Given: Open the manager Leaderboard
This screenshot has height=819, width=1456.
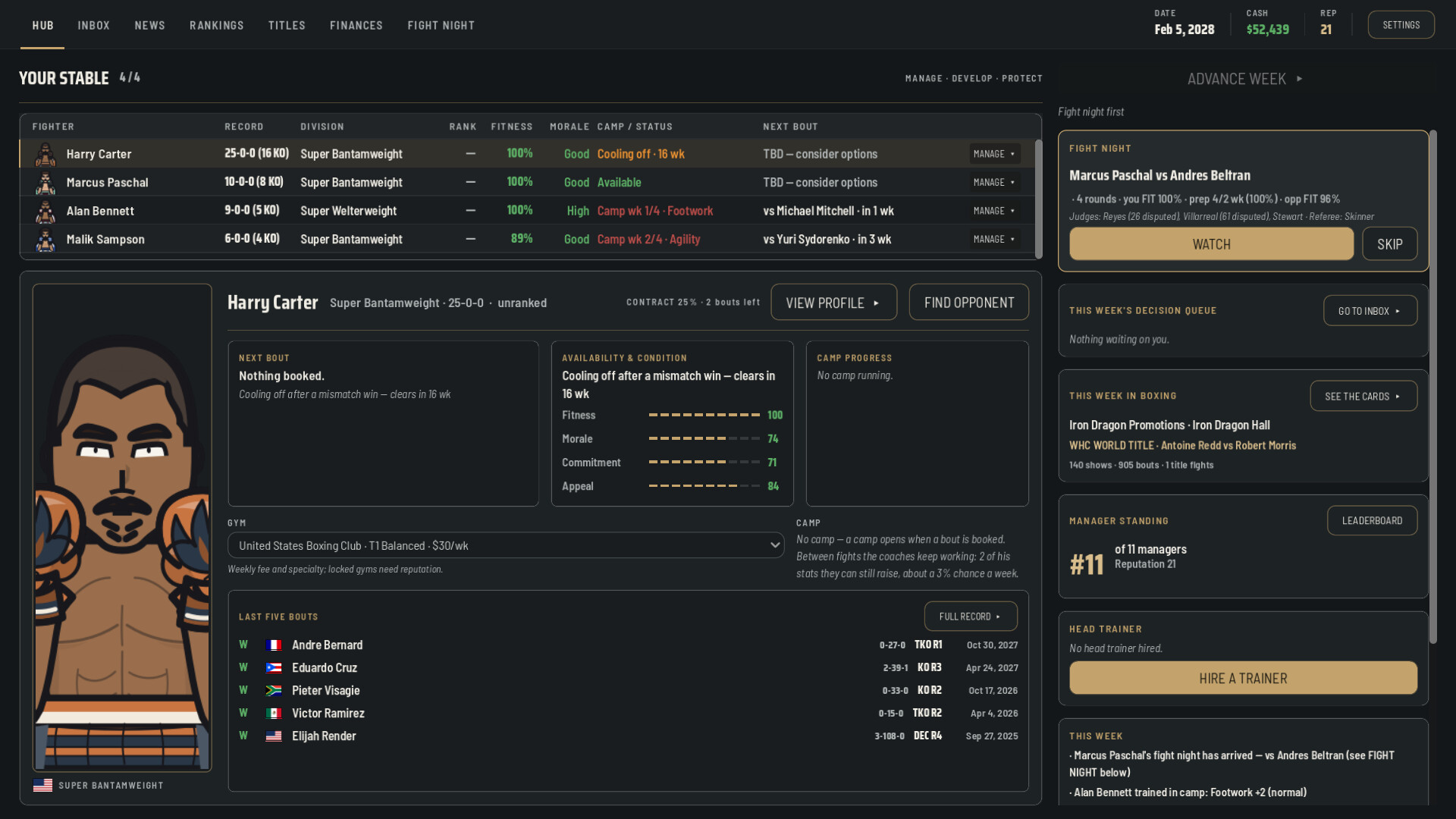Looking at the screenshot, I should (x=1372, y=521).
